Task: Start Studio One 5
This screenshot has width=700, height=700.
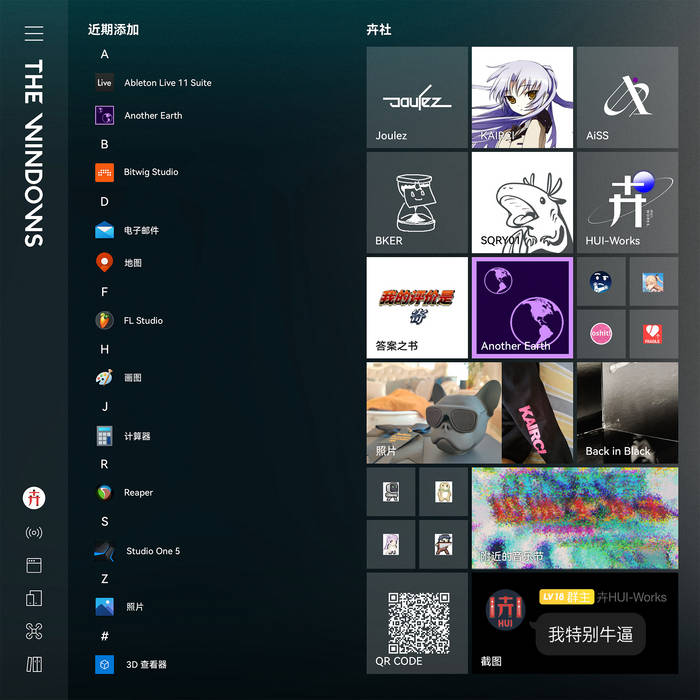Action: (x=137, y=551)
